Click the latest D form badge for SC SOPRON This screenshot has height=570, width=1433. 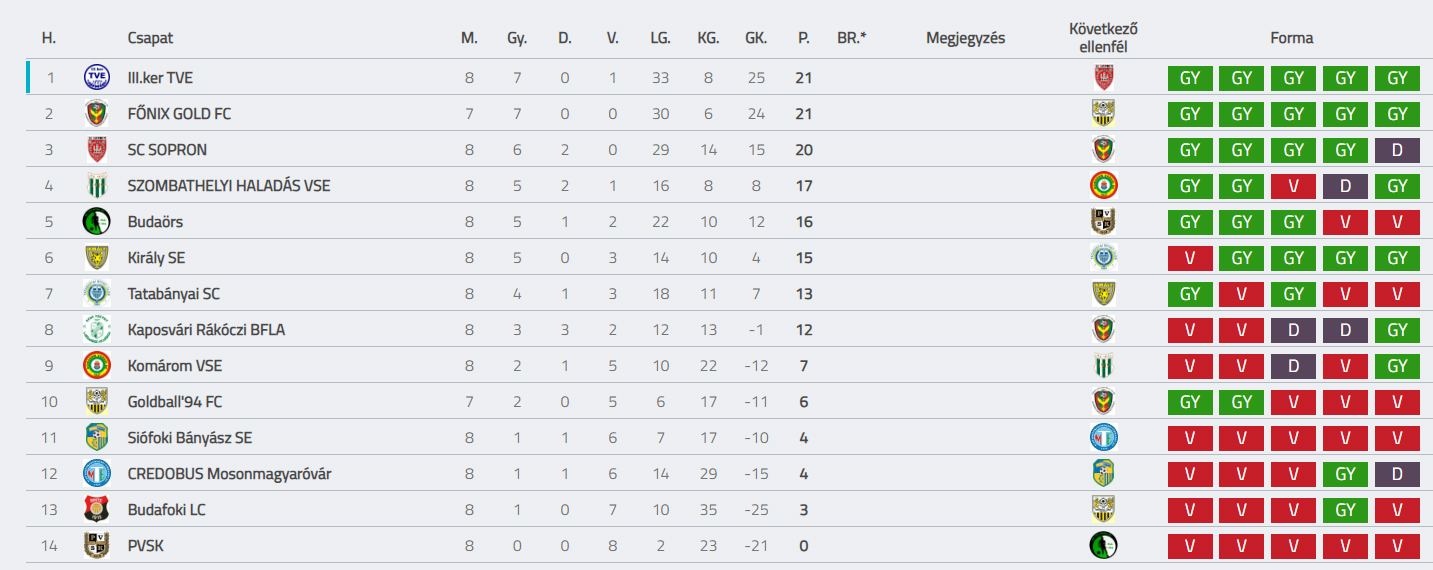click(1397, 149)
